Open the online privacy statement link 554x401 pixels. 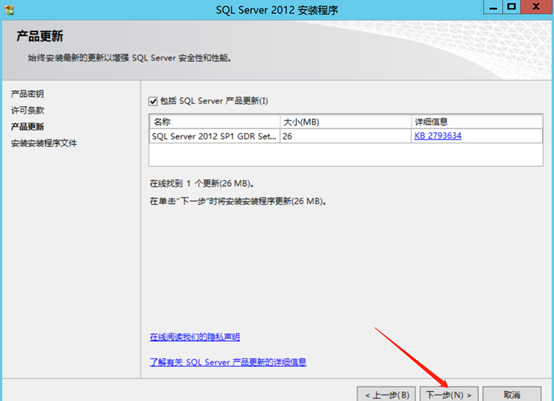(195, 337)
